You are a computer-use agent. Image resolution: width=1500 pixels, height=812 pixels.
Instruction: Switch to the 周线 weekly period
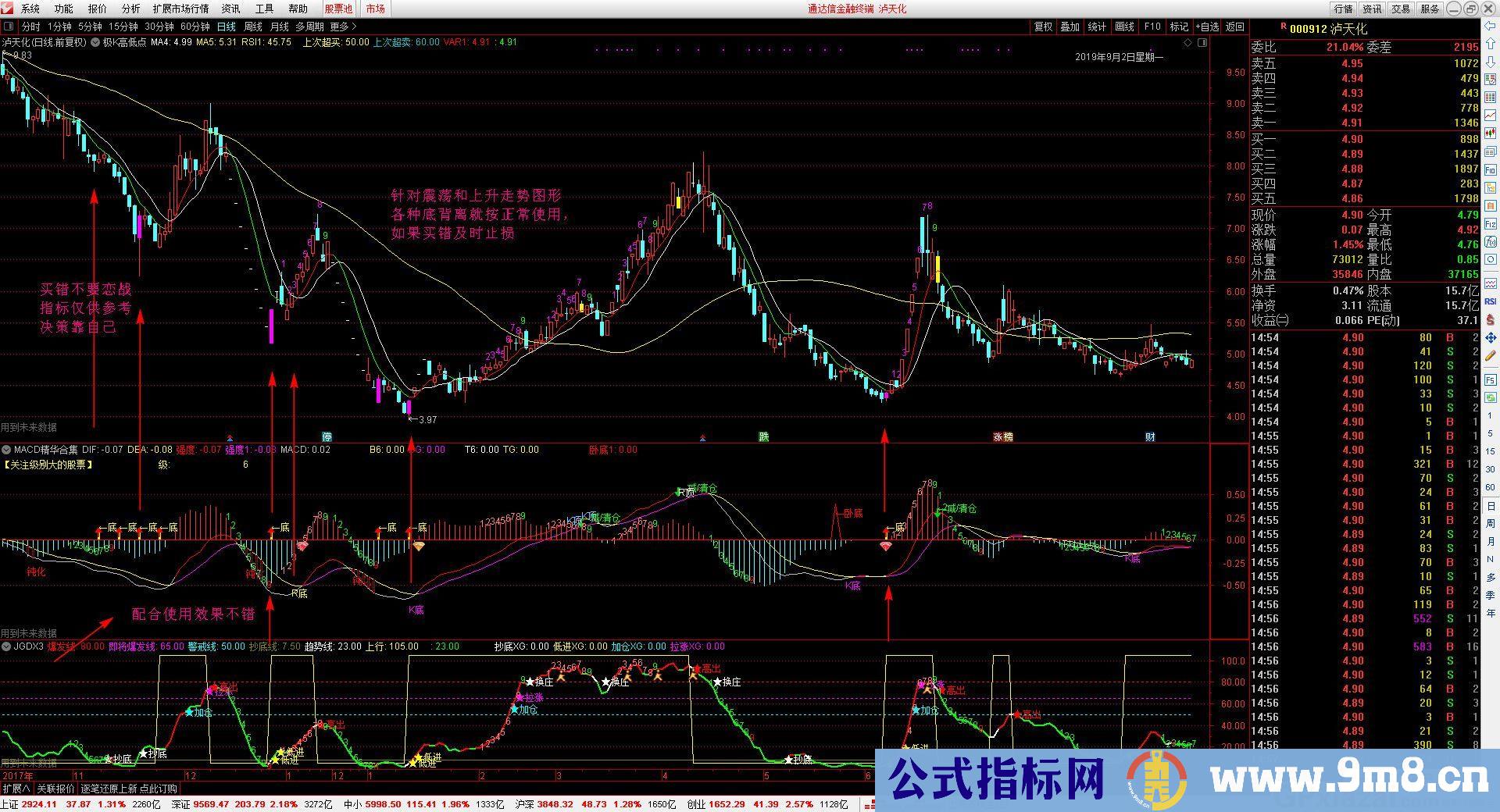[x=253, y=27]
